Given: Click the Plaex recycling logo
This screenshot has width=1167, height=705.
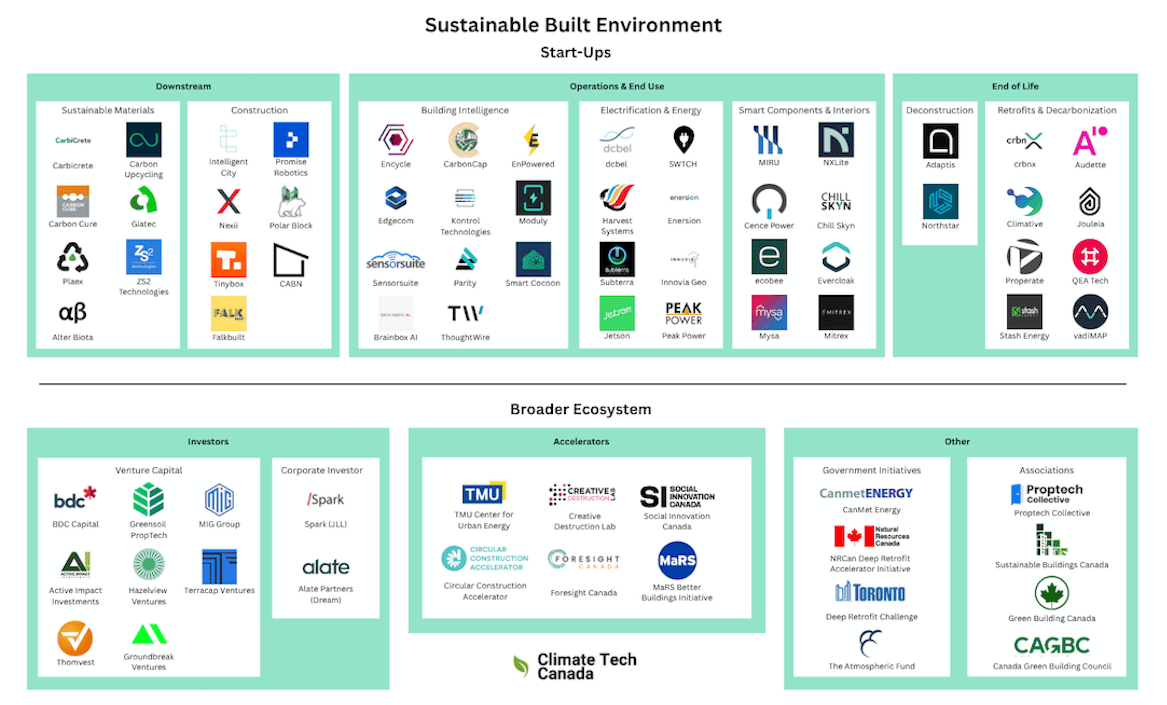Looking at the screenshot, I should click(73, 258).
